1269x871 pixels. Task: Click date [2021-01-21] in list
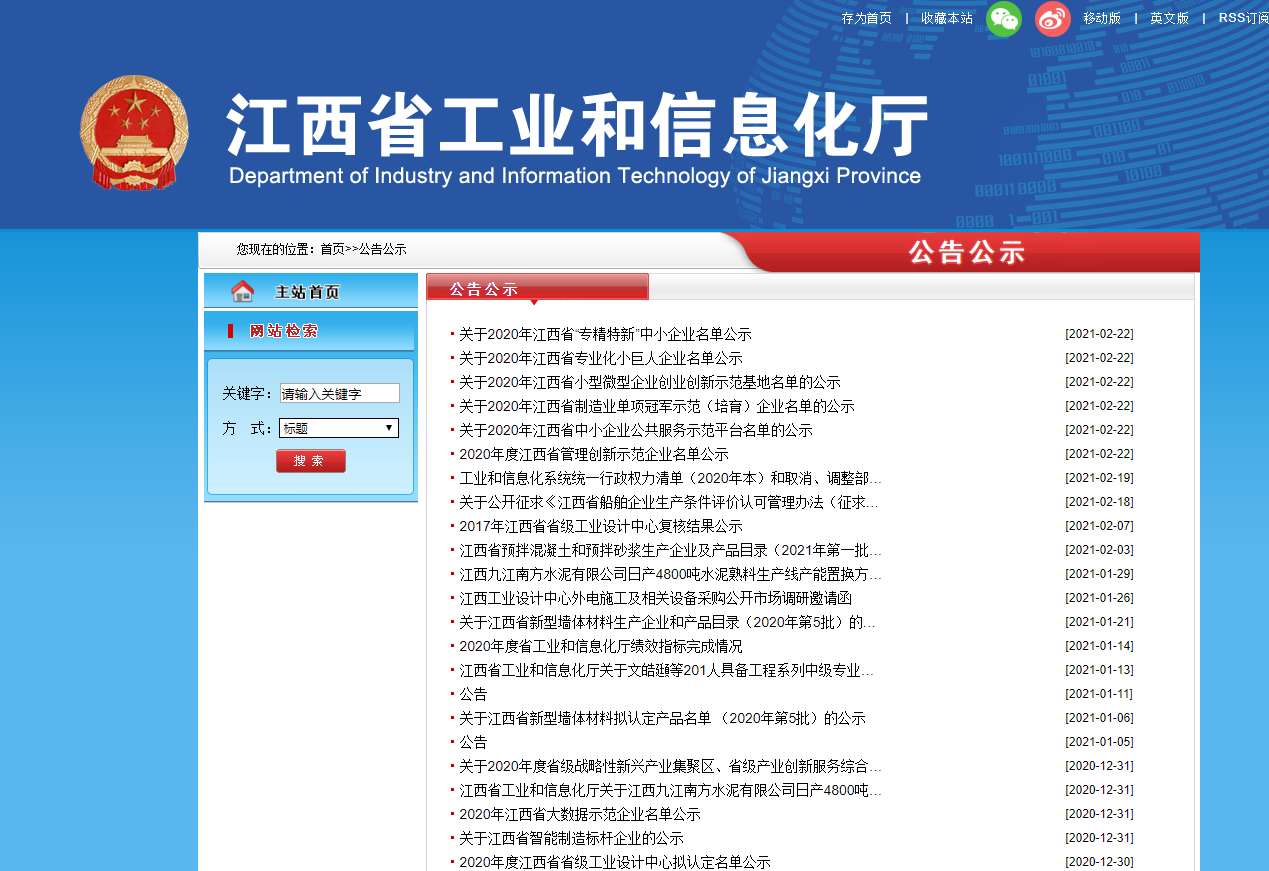(x=1099, y=622)
